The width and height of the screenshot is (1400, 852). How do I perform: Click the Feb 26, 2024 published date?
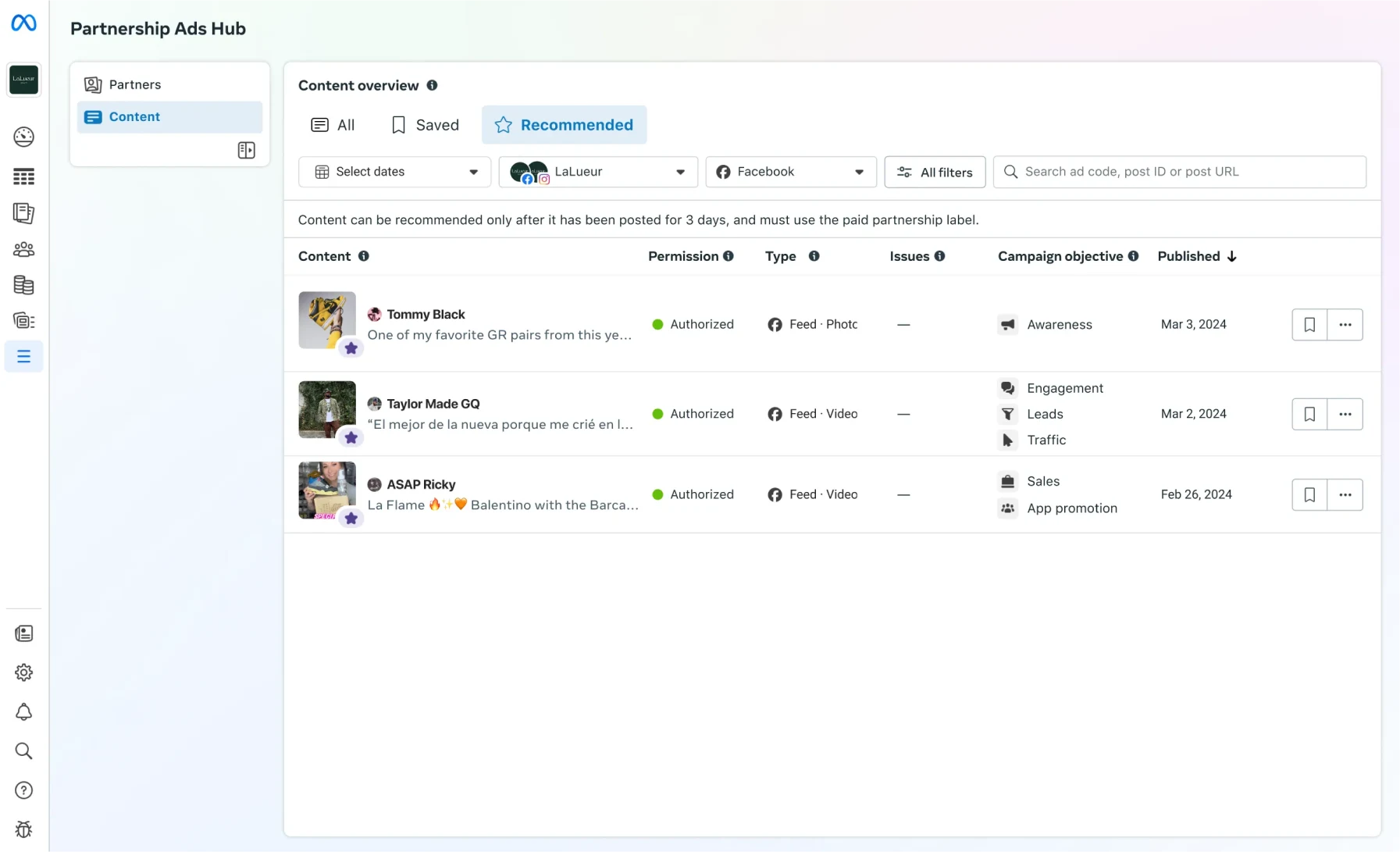tap(1196, 494)
